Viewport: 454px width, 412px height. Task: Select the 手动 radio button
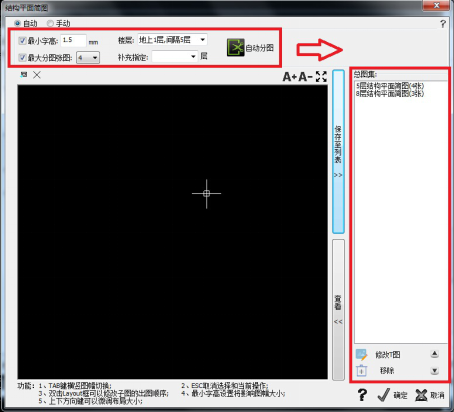50,23
